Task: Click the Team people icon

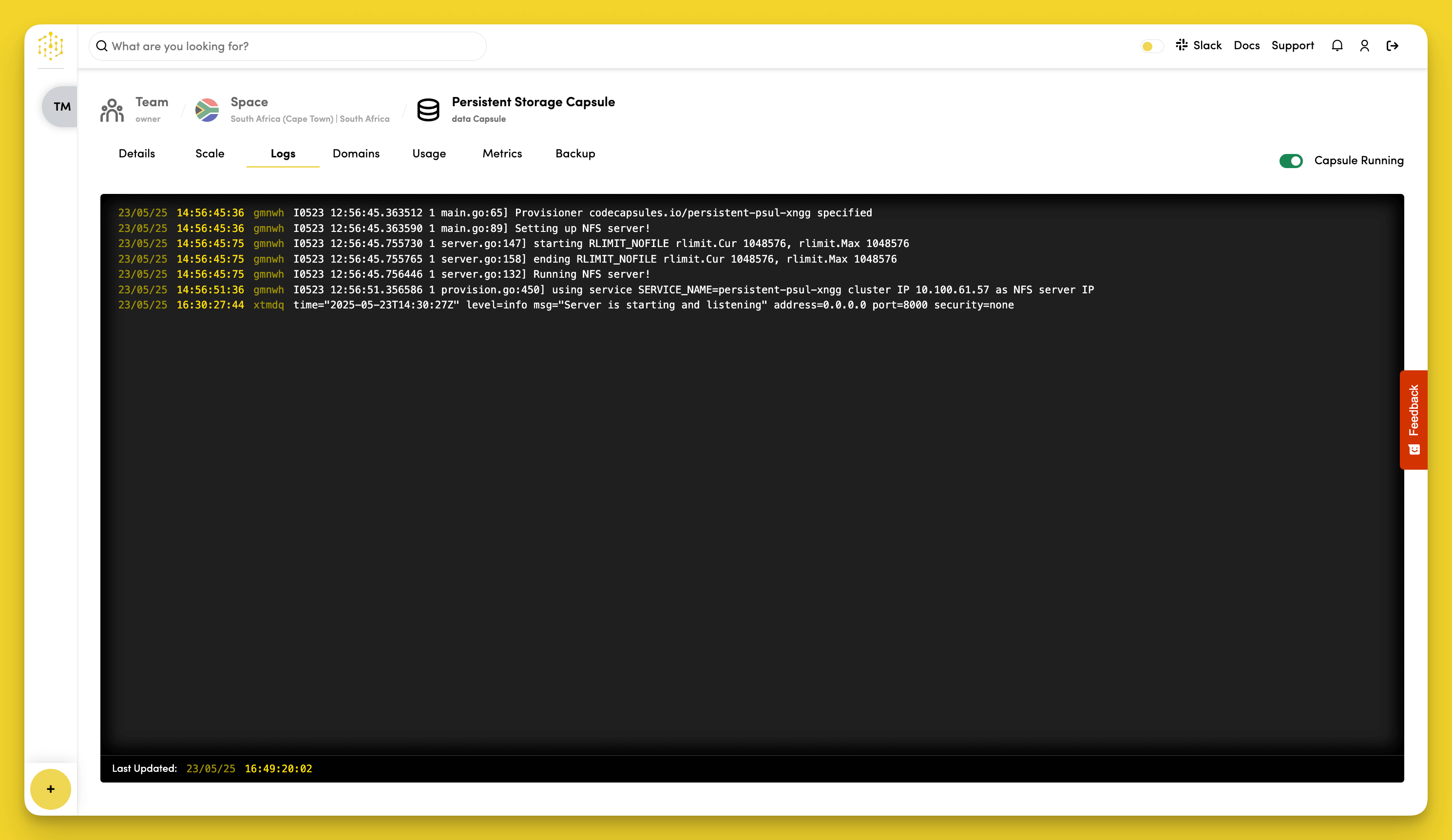Action: coord(112,110)
